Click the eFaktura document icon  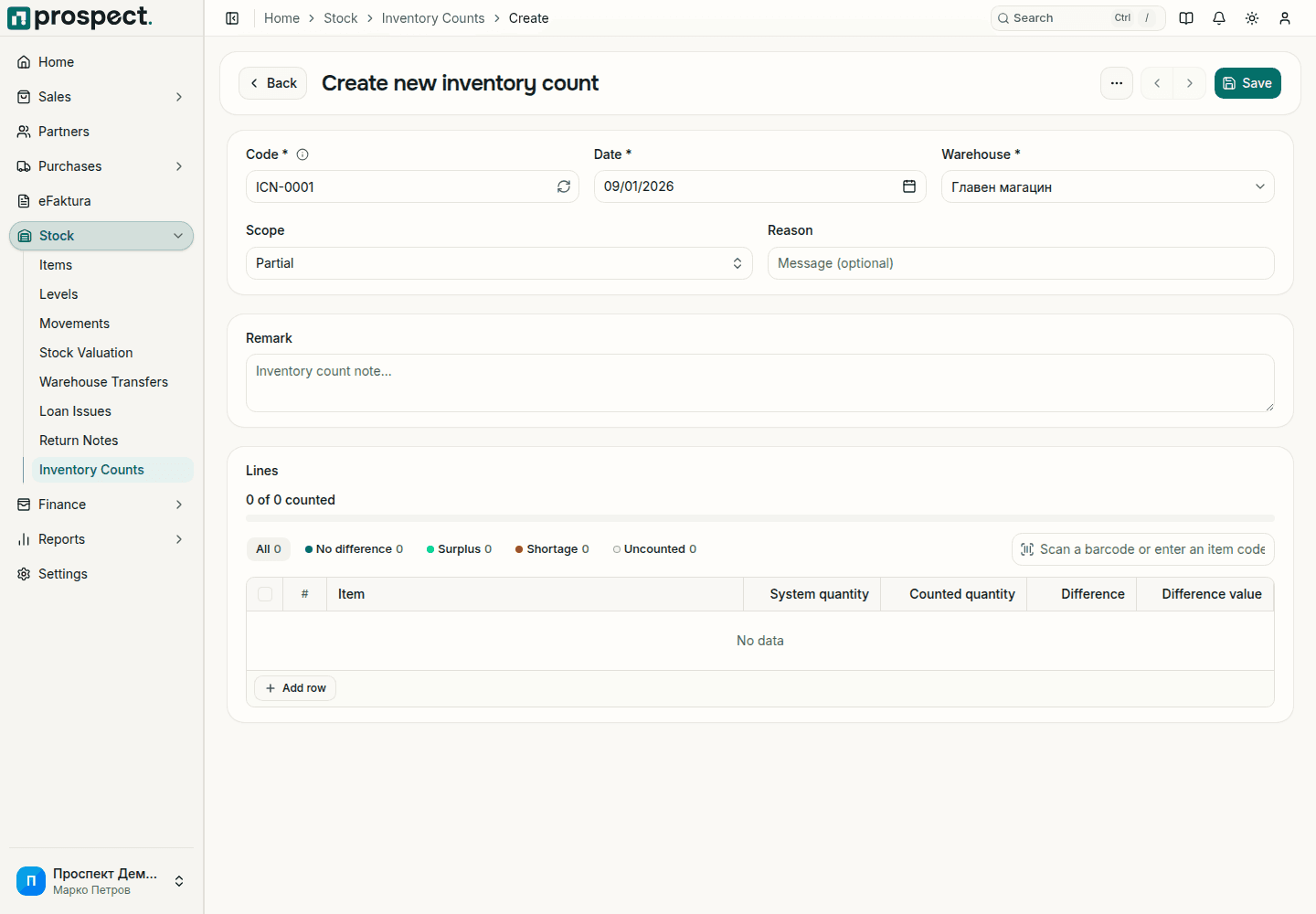coord(24,201)
